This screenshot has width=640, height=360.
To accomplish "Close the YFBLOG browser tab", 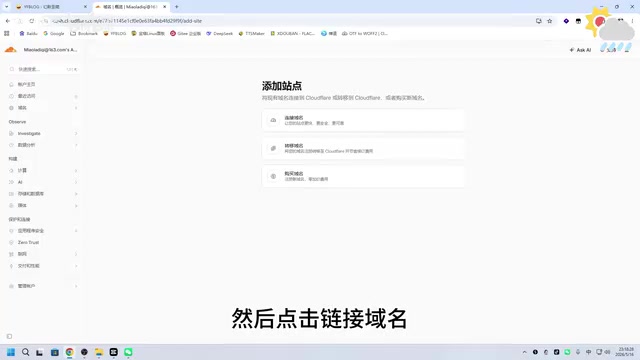I will point(85,7).
